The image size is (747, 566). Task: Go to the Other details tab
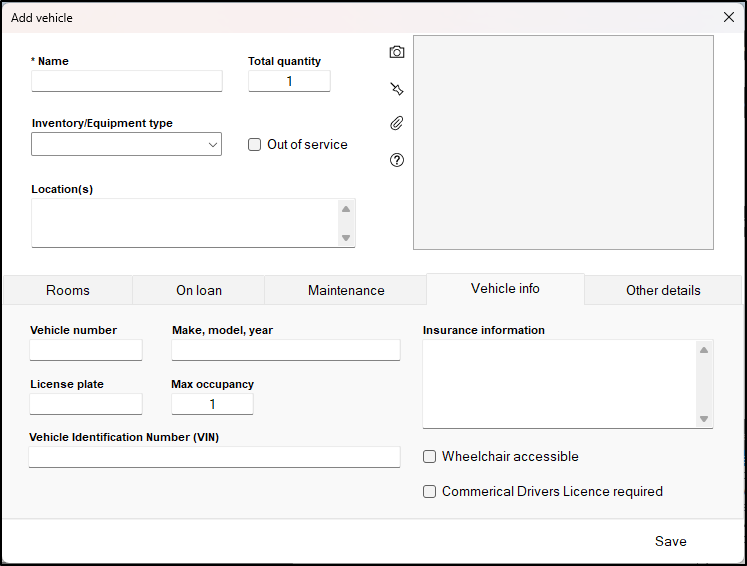tap(663, 291)
